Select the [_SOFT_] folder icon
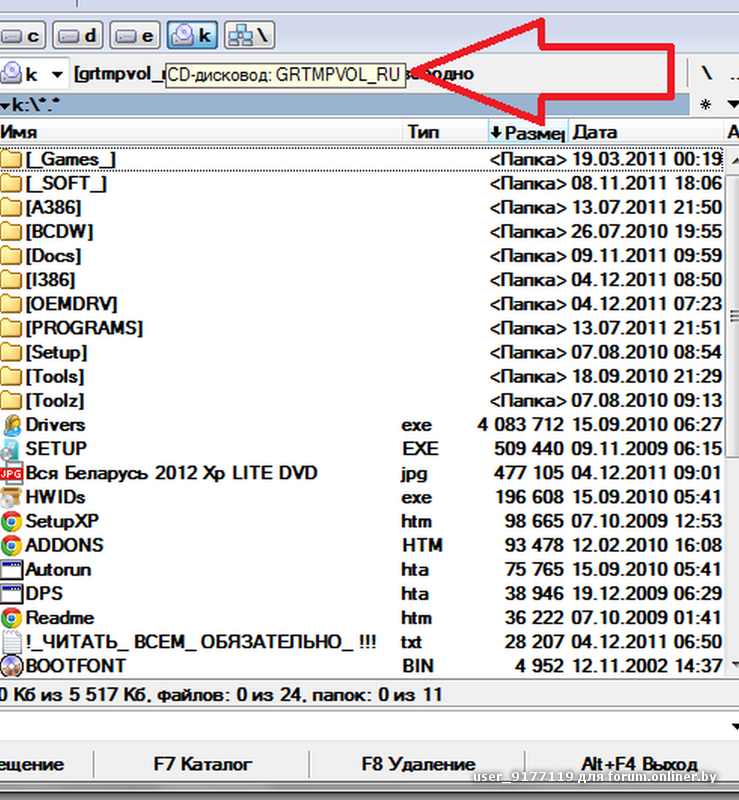 tap(11, 183)
